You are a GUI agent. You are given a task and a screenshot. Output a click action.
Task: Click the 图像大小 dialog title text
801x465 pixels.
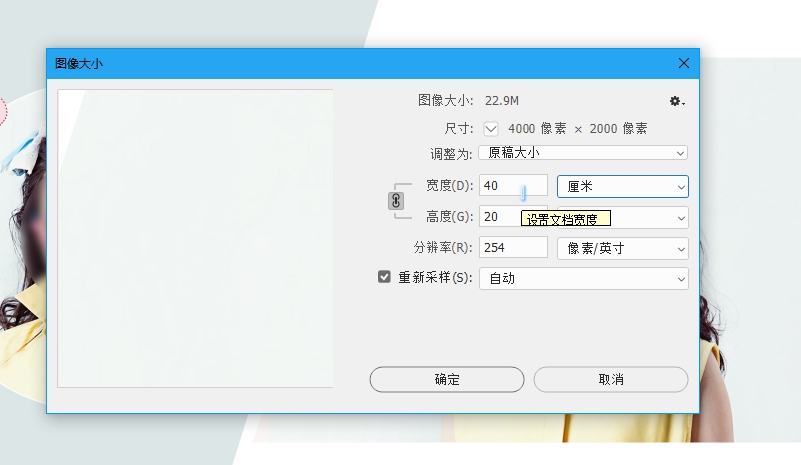tap(79, 64)
